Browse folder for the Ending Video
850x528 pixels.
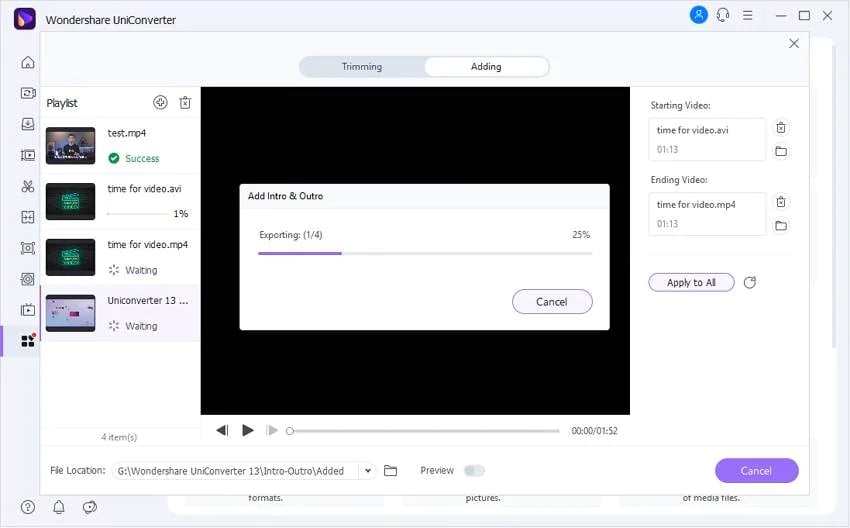pyautogui.click(x=781, y=226)
